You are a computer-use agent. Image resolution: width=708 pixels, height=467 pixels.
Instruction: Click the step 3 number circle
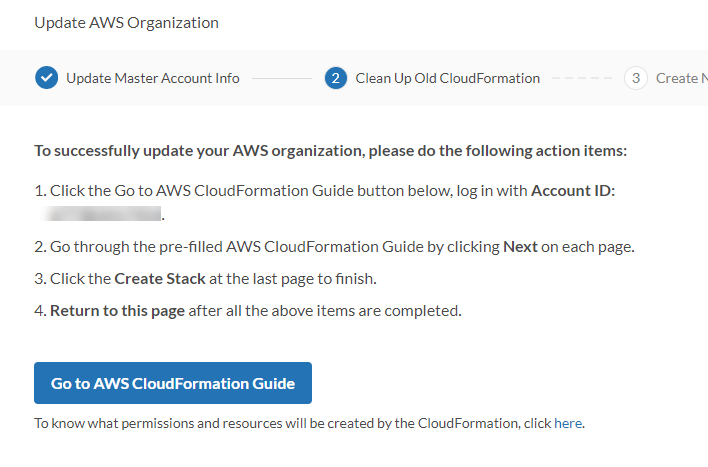[635, 78]
